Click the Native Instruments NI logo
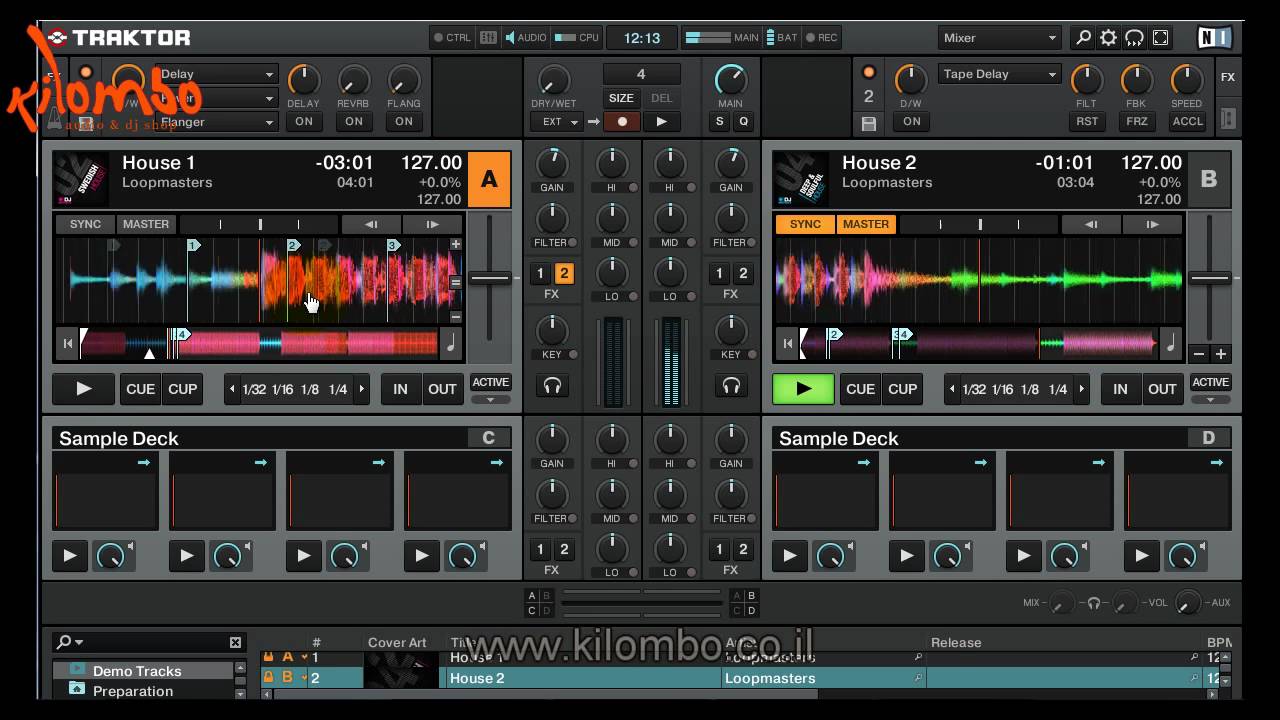1280x720 pixels. coord(1214,38)
